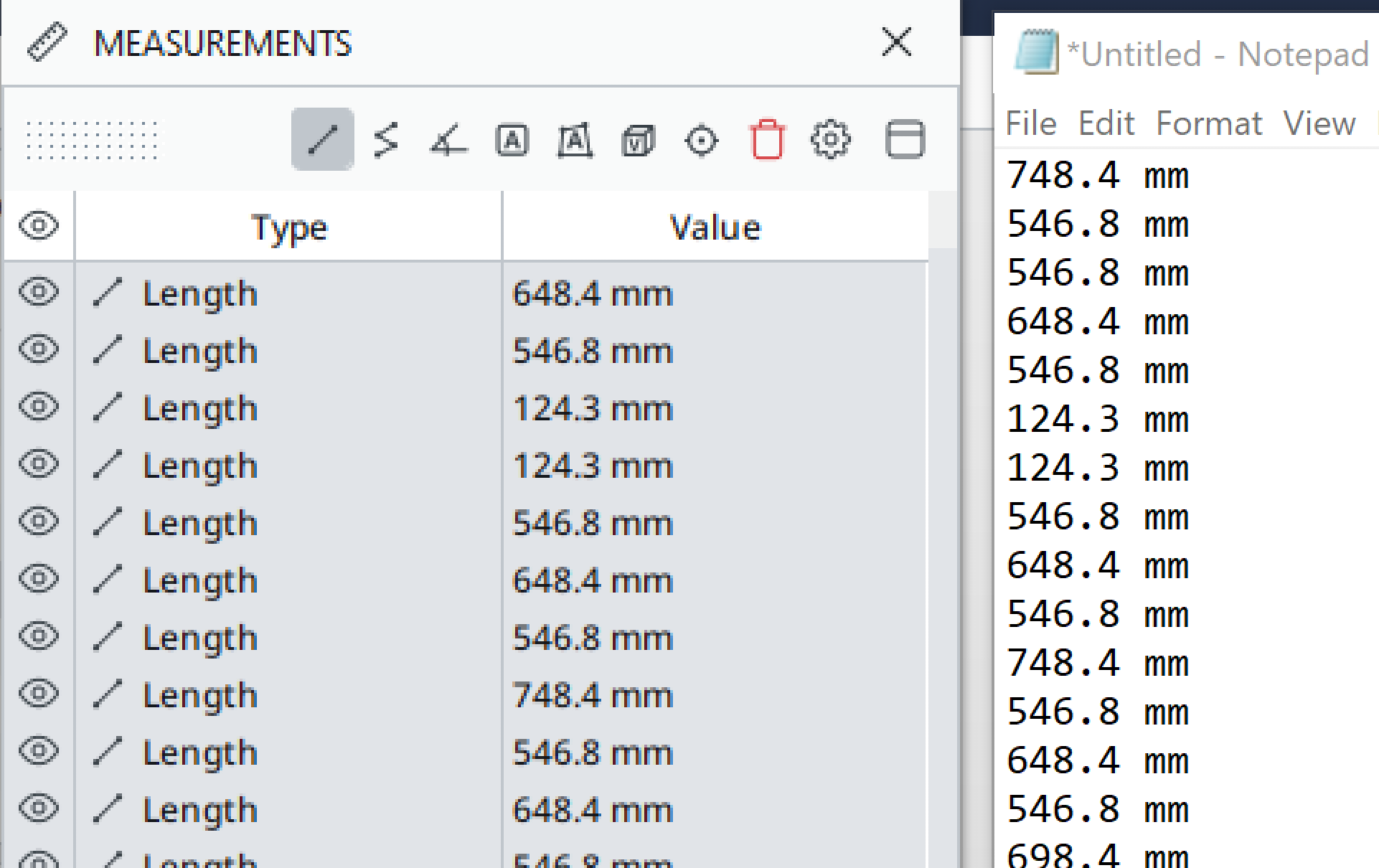The width and height of the screenshot is (1379, 868).
Task: Click the ruler icon beside MEASUREMENTS title
Action: click(x=47, y=42)
